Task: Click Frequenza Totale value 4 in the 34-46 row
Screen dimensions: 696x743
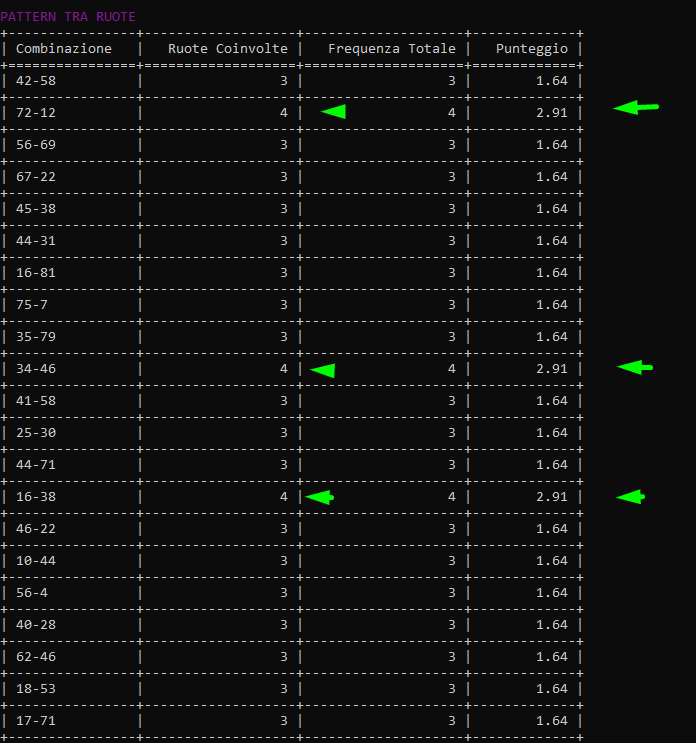Action: [452, 369]
